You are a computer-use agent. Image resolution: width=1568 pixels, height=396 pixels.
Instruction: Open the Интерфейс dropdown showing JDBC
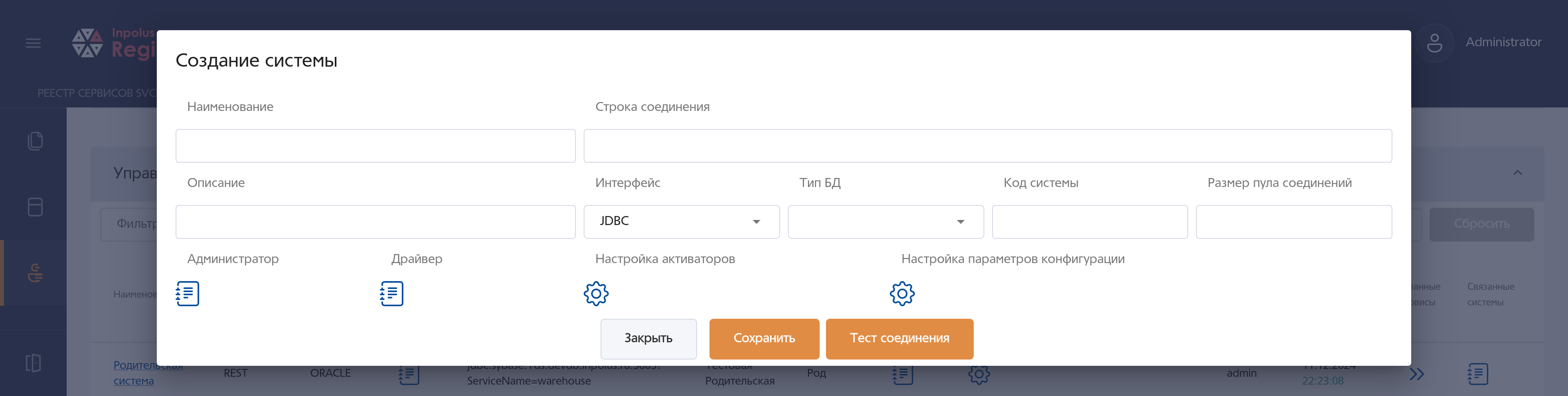coord(681,222)
